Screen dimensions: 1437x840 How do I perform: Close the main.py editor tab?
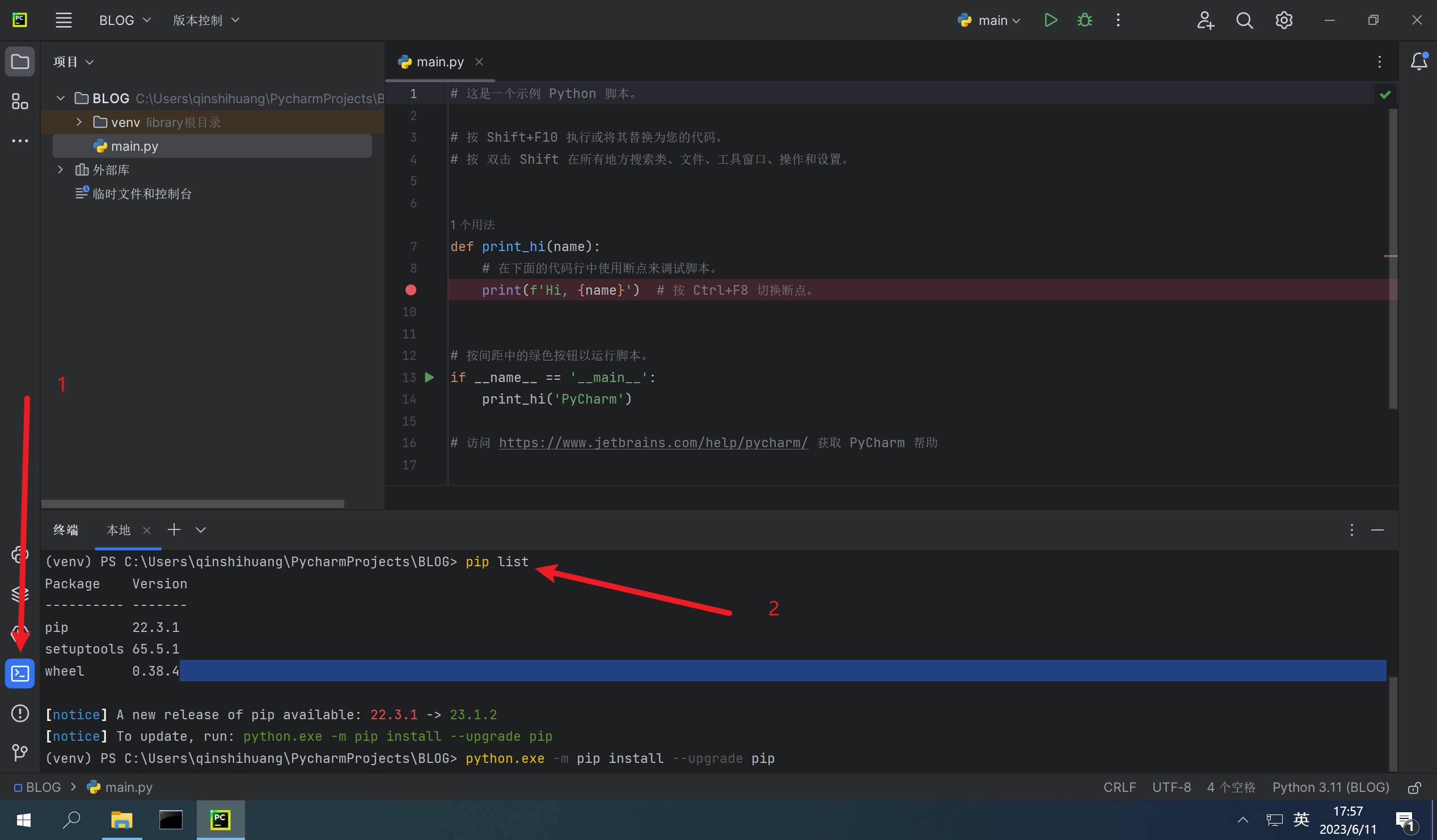pyautogui.click(x=479, y=62)
